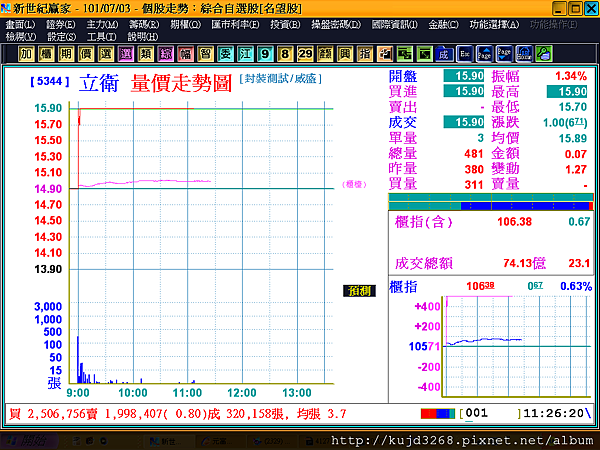Click the 類 toolbar icon
Screen dimensions: 600x450
145,54
